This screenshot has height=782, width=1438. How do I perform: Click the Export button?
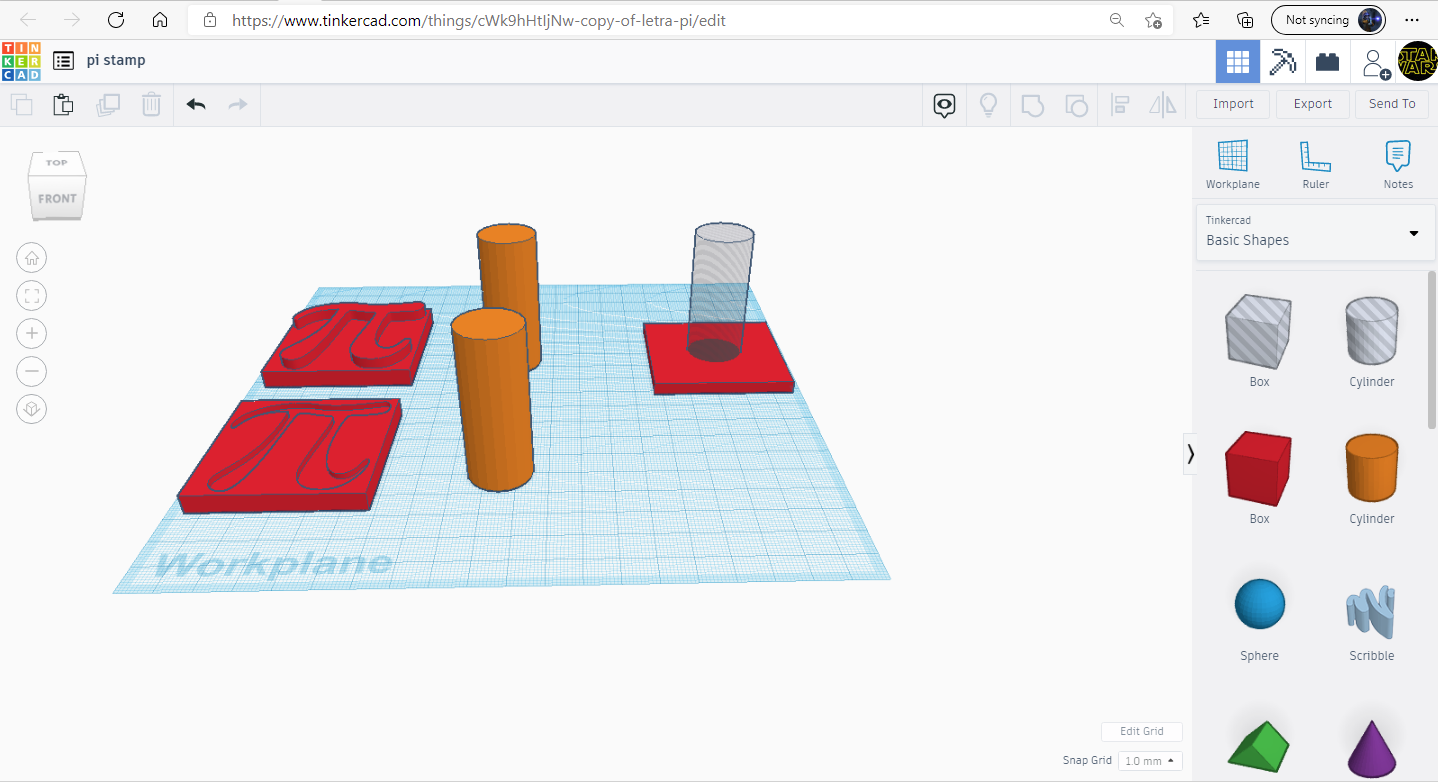(x=1313, y=104)
